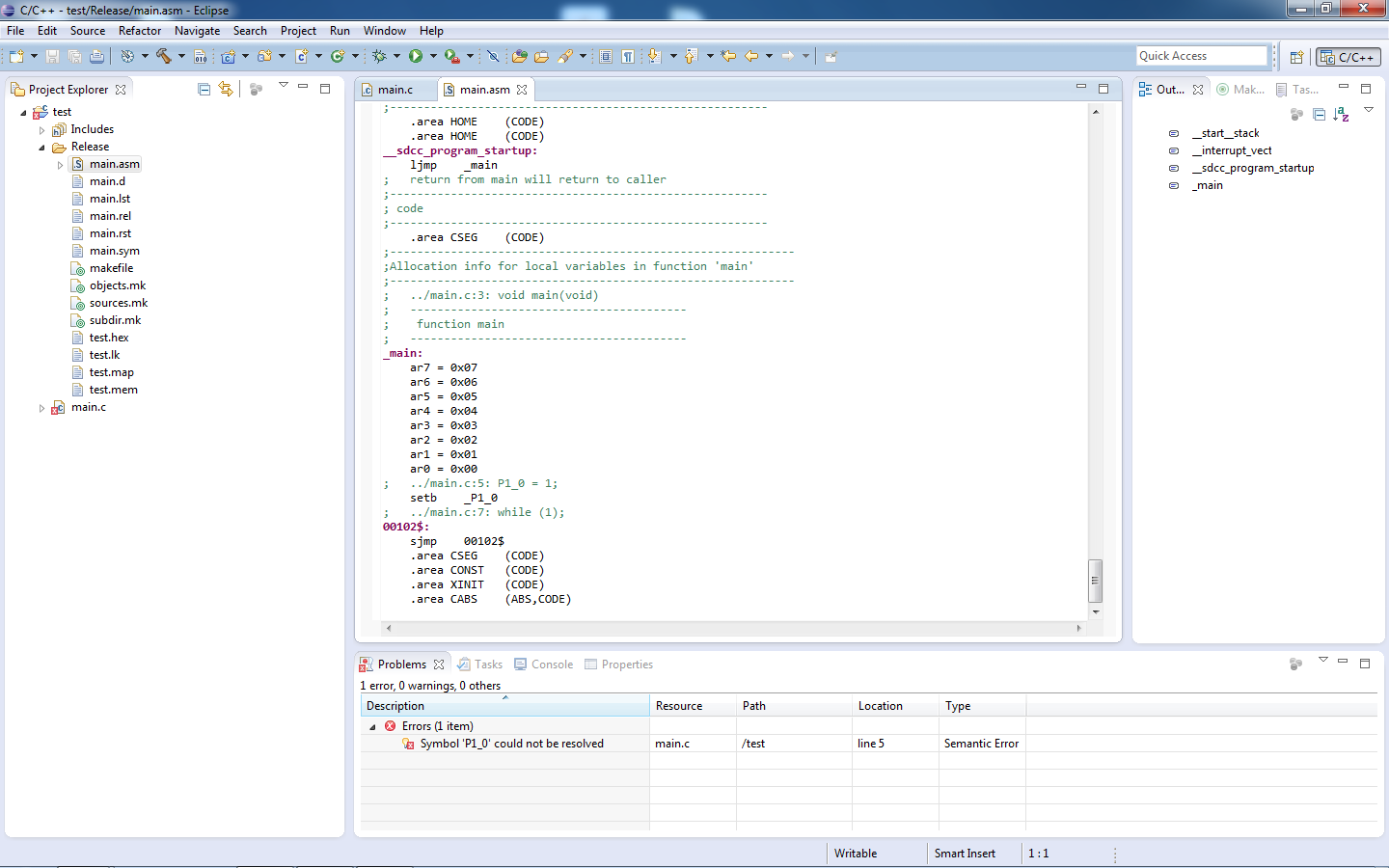Expand the Includes folder in project tree
Screen dimensions: 1389x868
coord(41,130)
